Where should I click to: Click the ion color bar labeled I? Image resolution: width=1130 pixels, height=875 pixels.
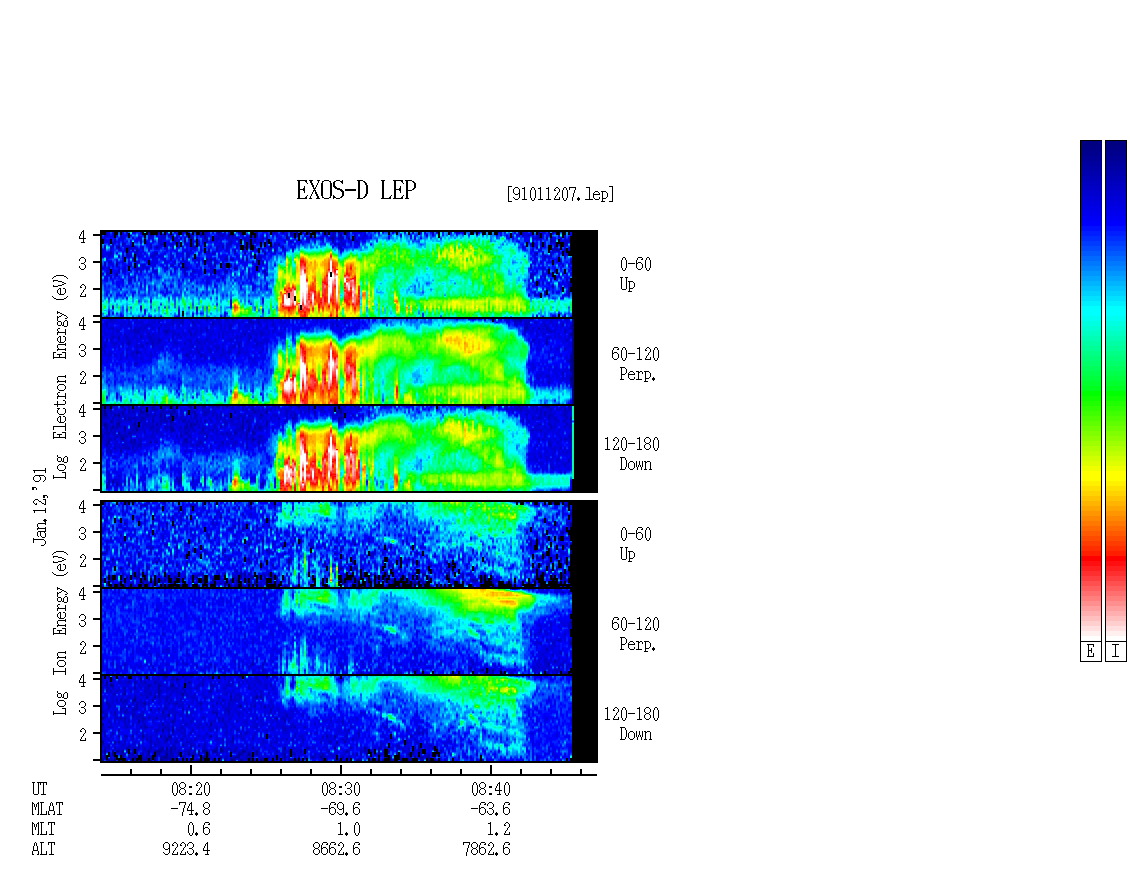[x=1116, y=390]
